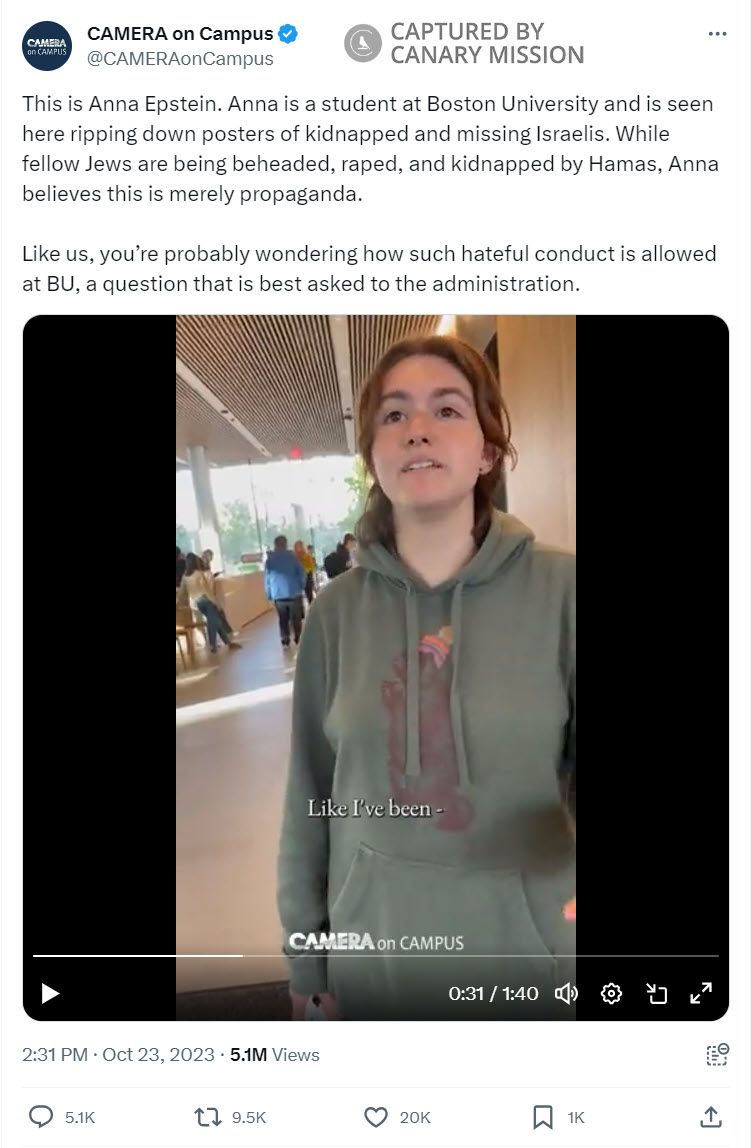
Task: Repost this tweet
Action: point(208,1117)
